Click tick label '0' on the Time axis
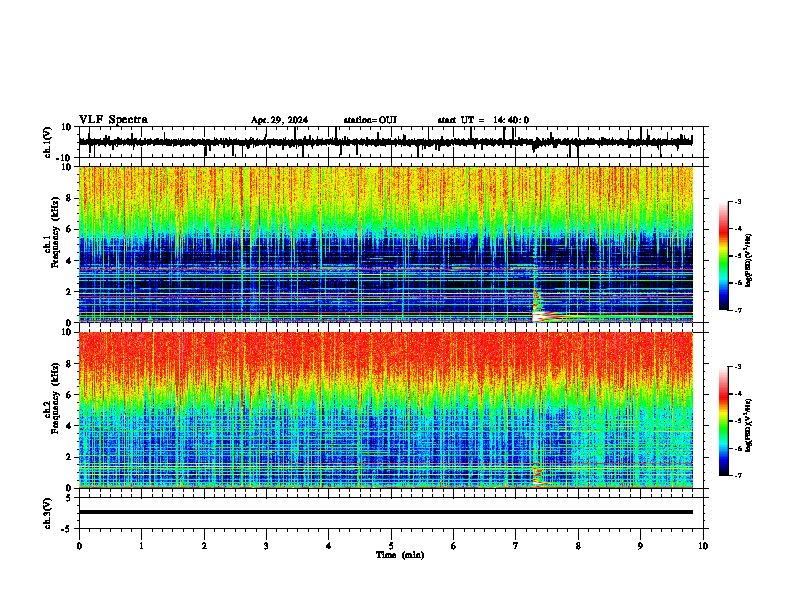 click(79, 546)
